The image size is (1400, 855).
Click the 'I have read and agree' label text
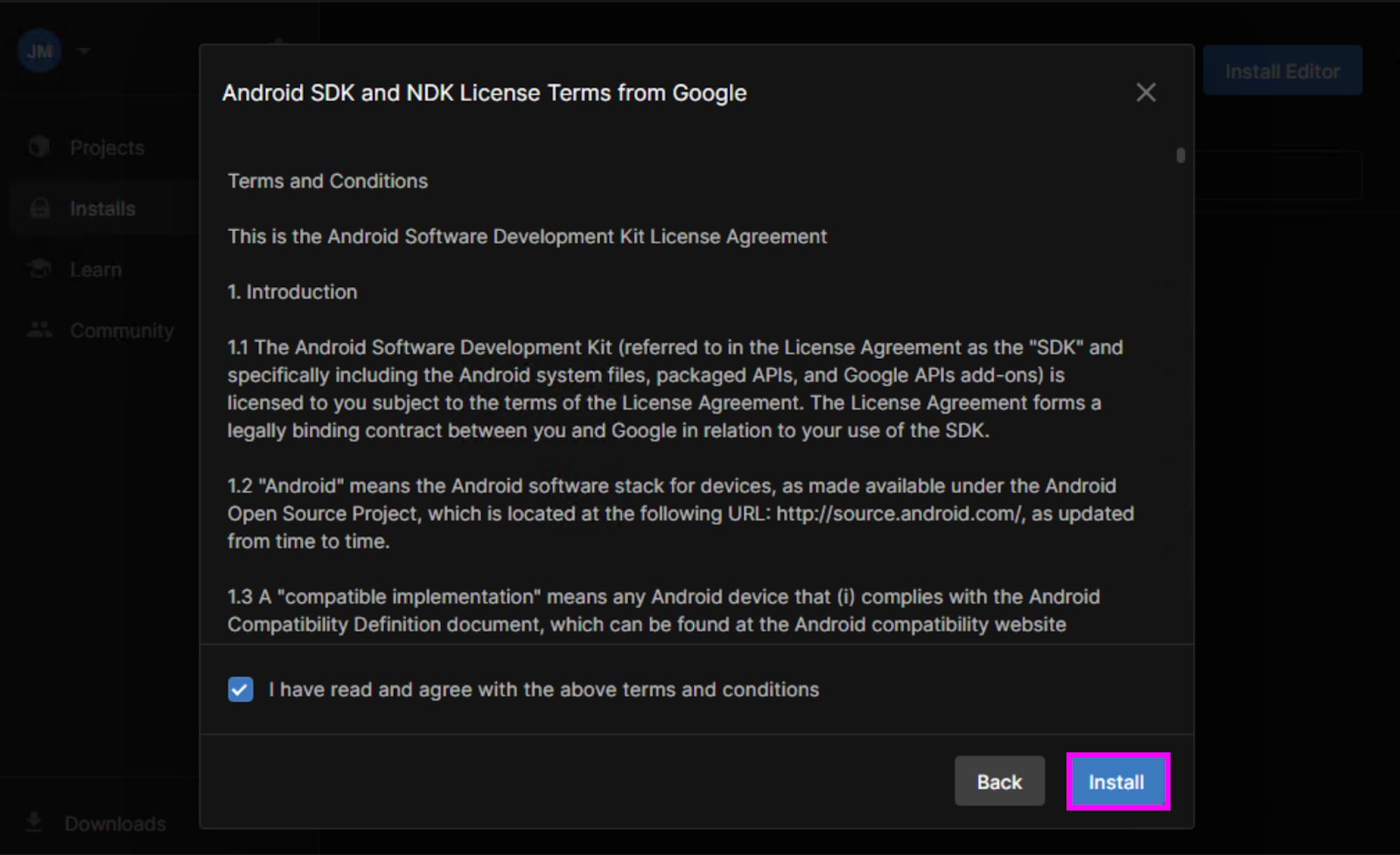pos(543,690)
